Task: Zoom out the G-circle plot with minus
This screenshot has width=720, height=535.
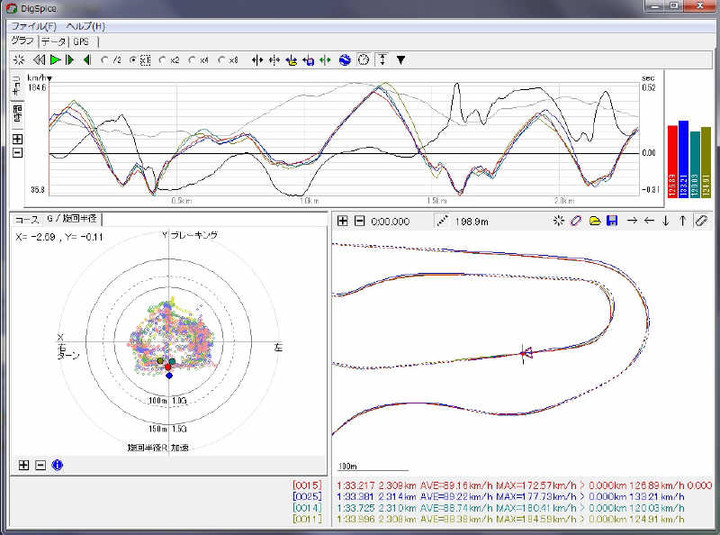Action: coord(40,465)
